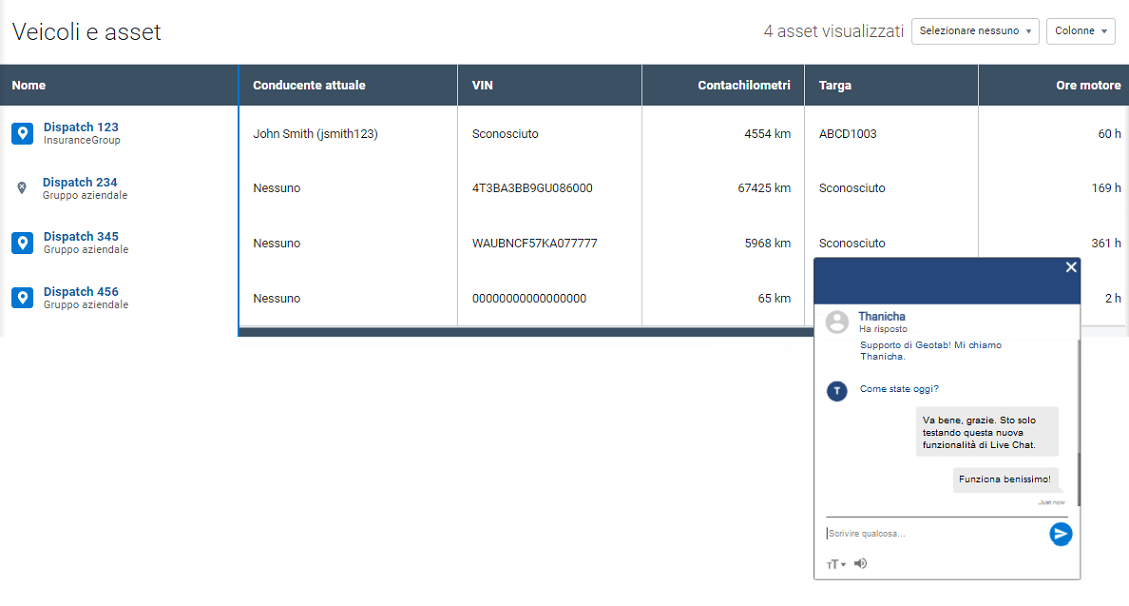Open the chat text size control
This screenshot has height=606, width=1129.
(833, 563)
